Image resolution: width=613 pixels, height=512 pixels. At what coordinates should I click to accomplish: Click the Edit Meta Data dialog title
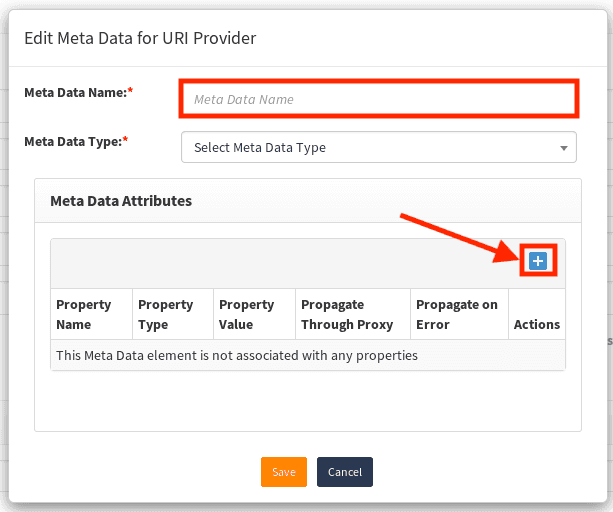[140, 38]
